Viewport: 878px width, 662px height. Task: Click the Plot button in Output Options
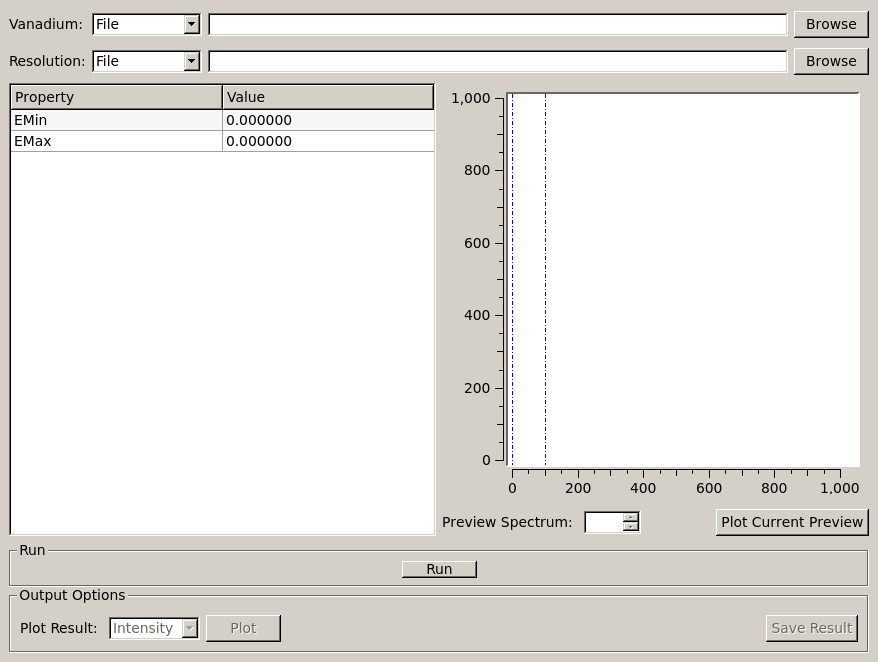coord(243,628)
